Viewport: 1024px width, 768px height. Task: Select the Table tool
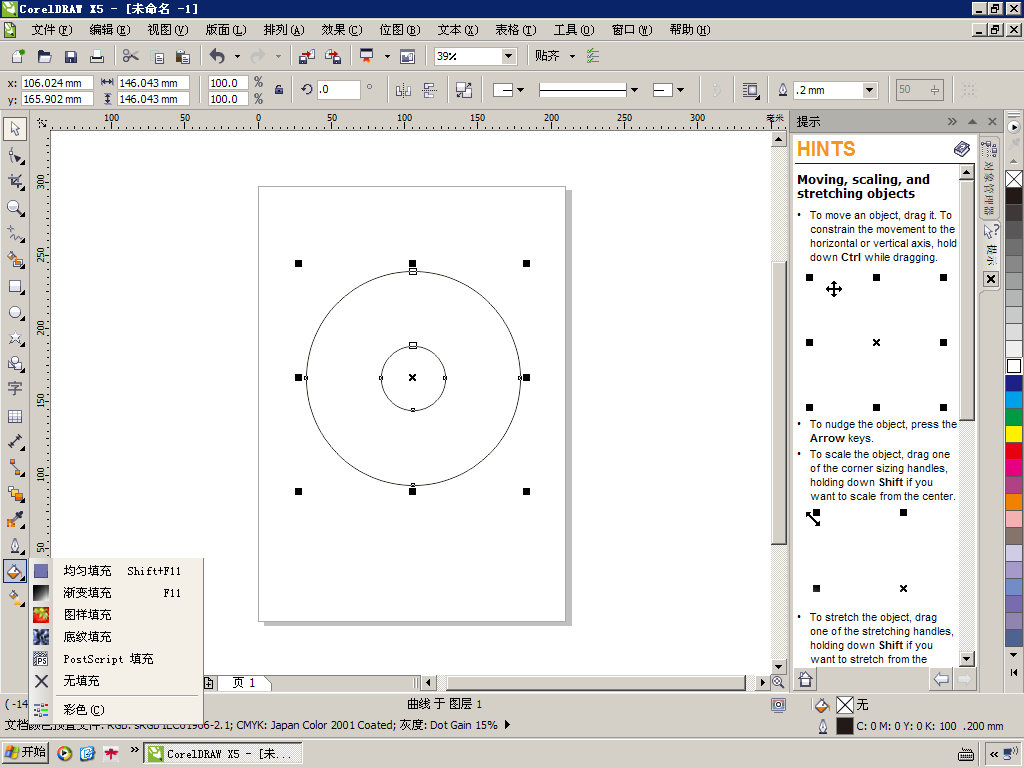pyautogui.click(x=15, y=416)
